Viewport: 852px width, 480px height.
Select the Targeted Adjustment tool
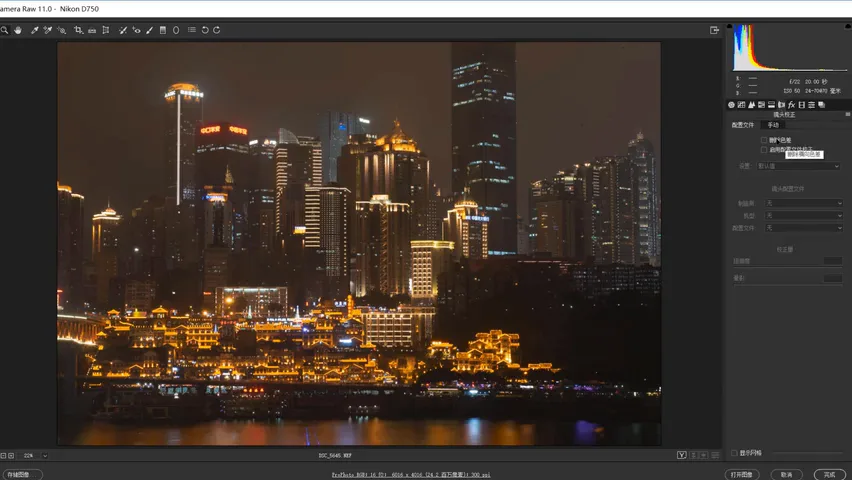tap(61, 30)
